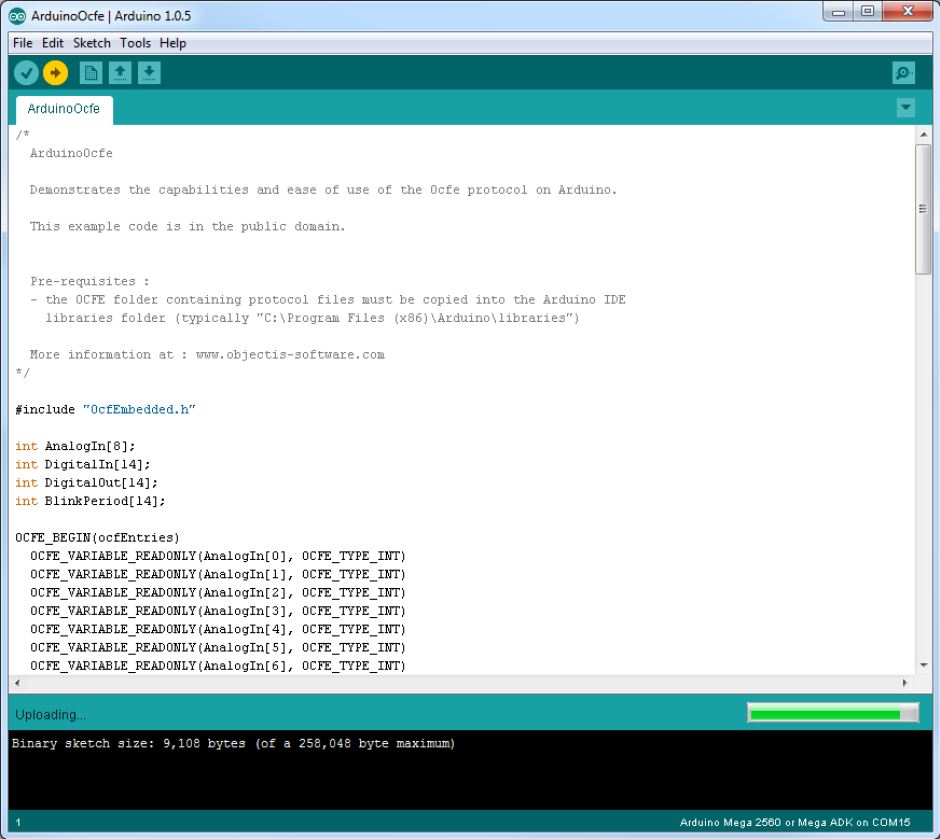The image size is (940, 839).
Task: Click the AnalogIn[3] readonly variable line
Action: pos(218,611)
